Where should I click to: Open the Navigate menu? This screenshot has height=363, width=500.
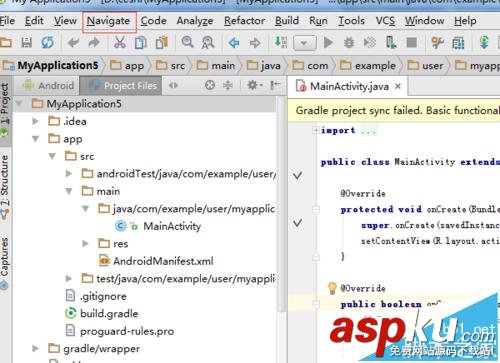click(x=108, y=21)
